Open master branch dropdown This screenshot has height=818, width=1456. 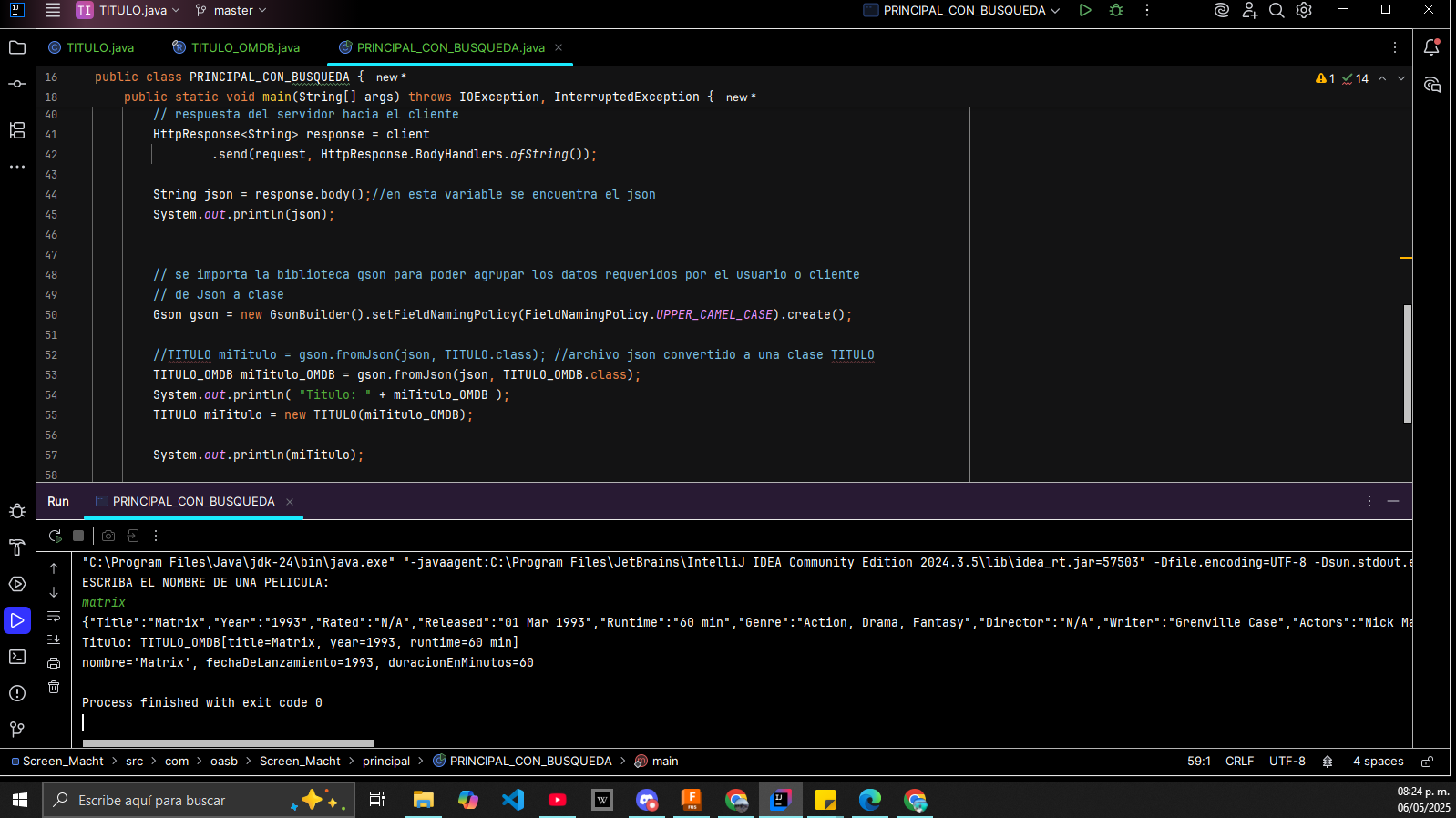[x=231, y=10]
